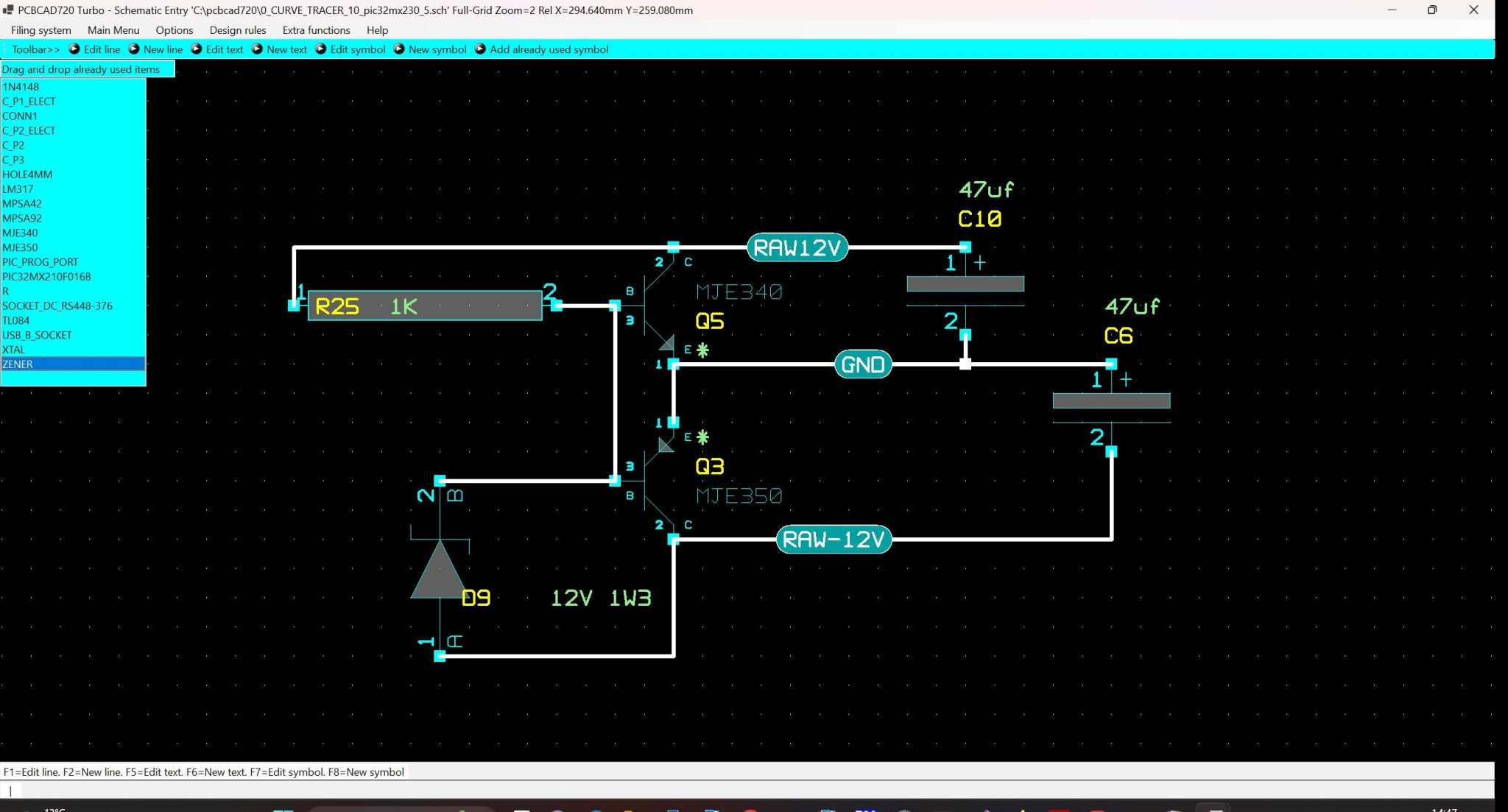Screen dimensions: 1508x812
Task: Pick highlighted ZENER from the symbol list
Action: coord(73,364)
